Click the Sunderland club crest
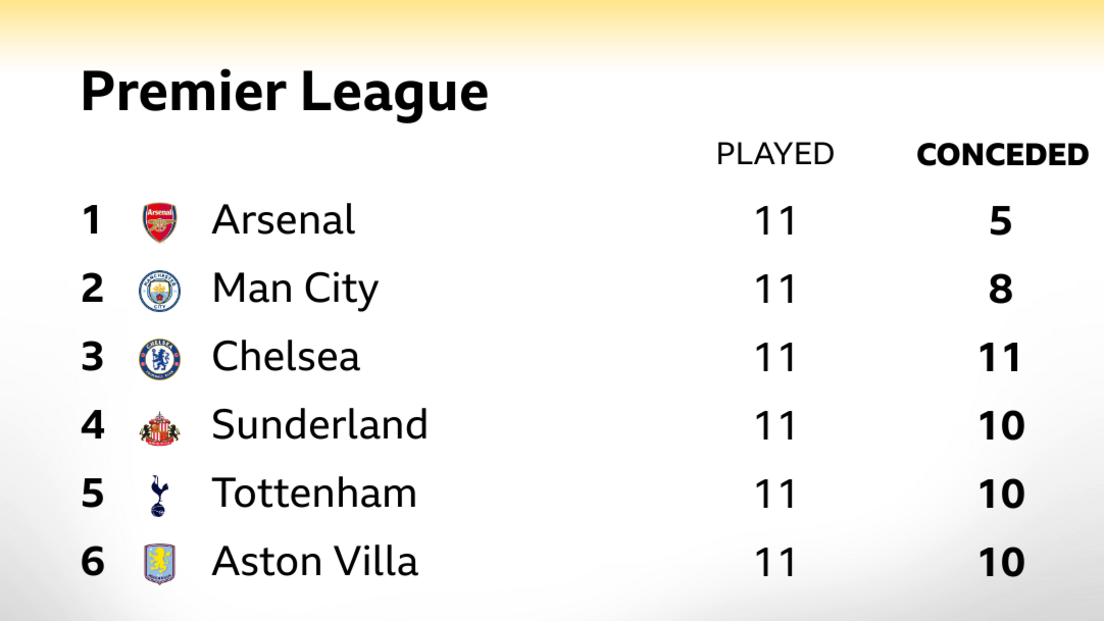1104x621 pixels. point(160,427)
